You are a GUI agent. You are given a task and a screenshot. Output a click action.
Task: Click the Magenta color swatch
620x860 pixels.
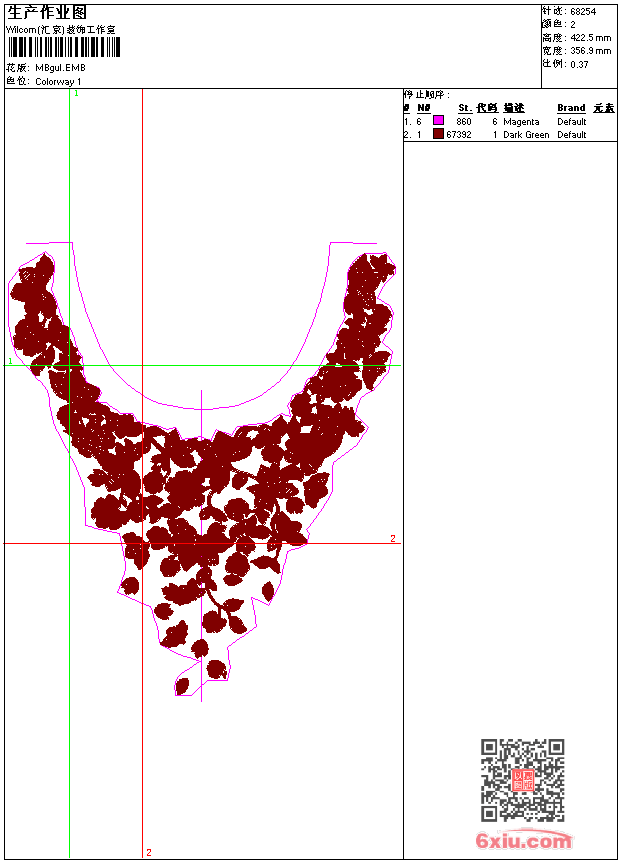[438, 121]
